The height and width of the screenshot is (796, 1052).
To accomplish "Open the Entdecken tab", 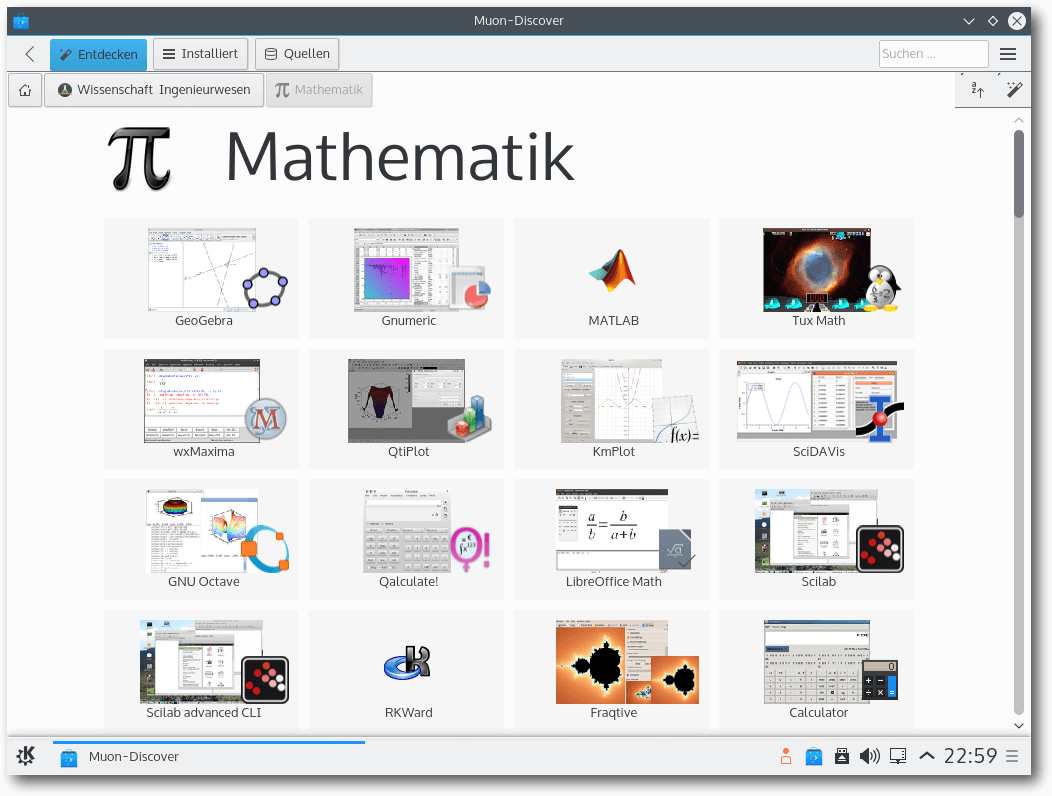I will [x=98, y=54].
